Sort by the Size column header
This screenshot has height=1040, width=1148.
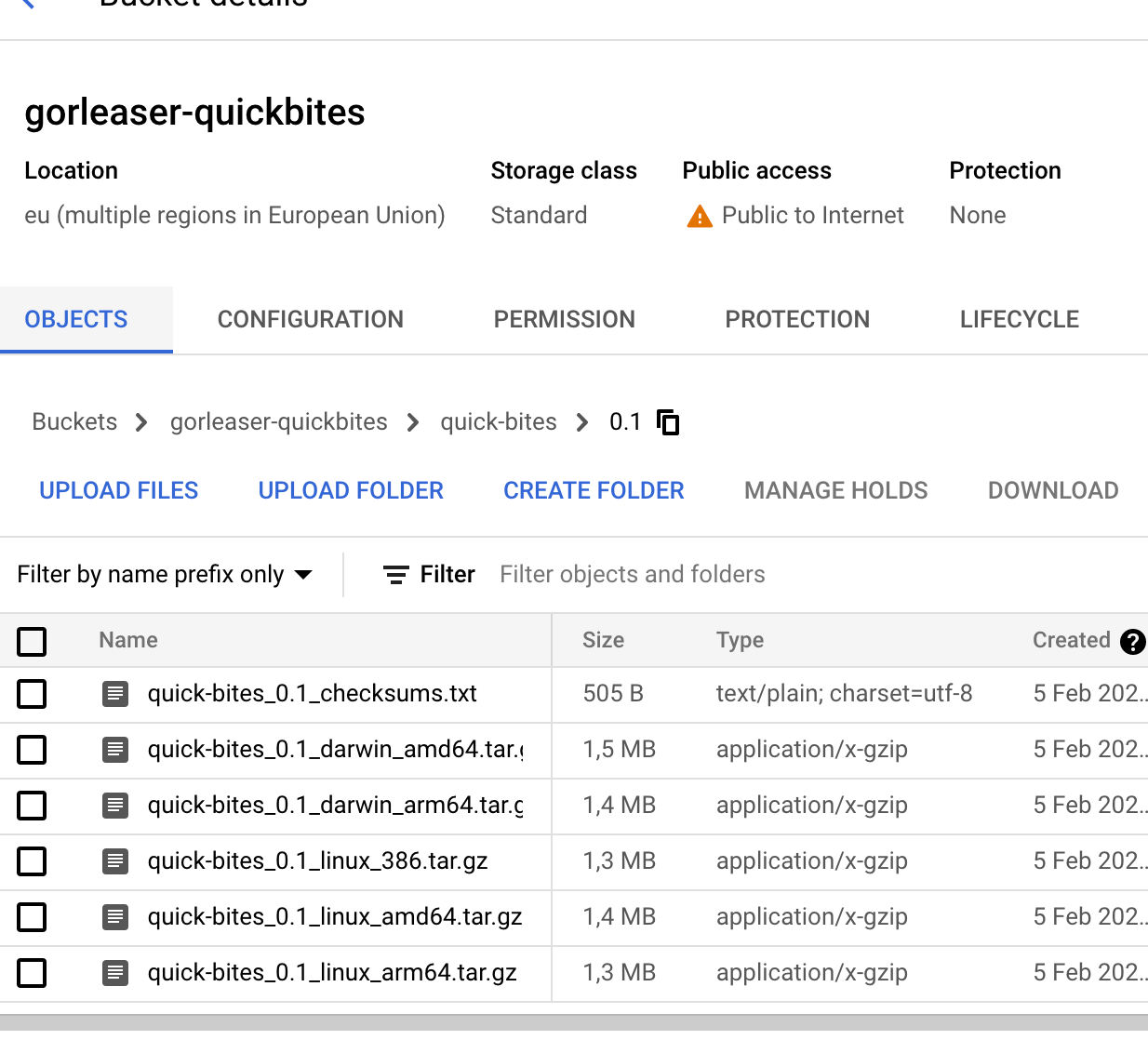603,641
